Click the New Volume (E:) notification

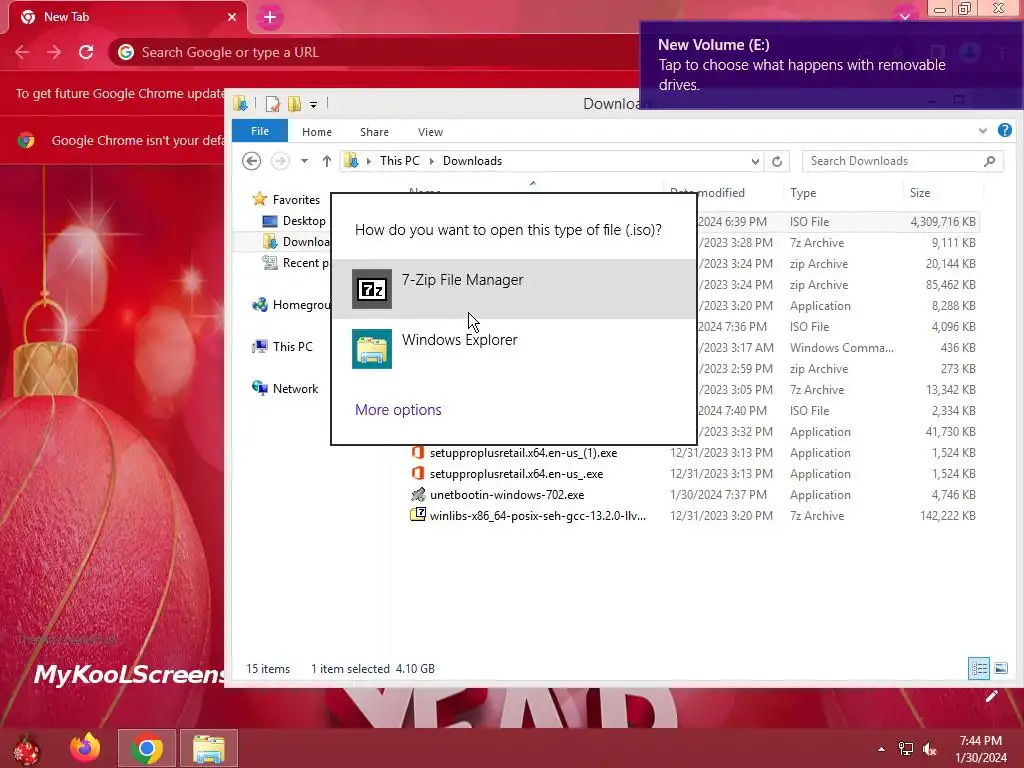[x=831, y=65]
